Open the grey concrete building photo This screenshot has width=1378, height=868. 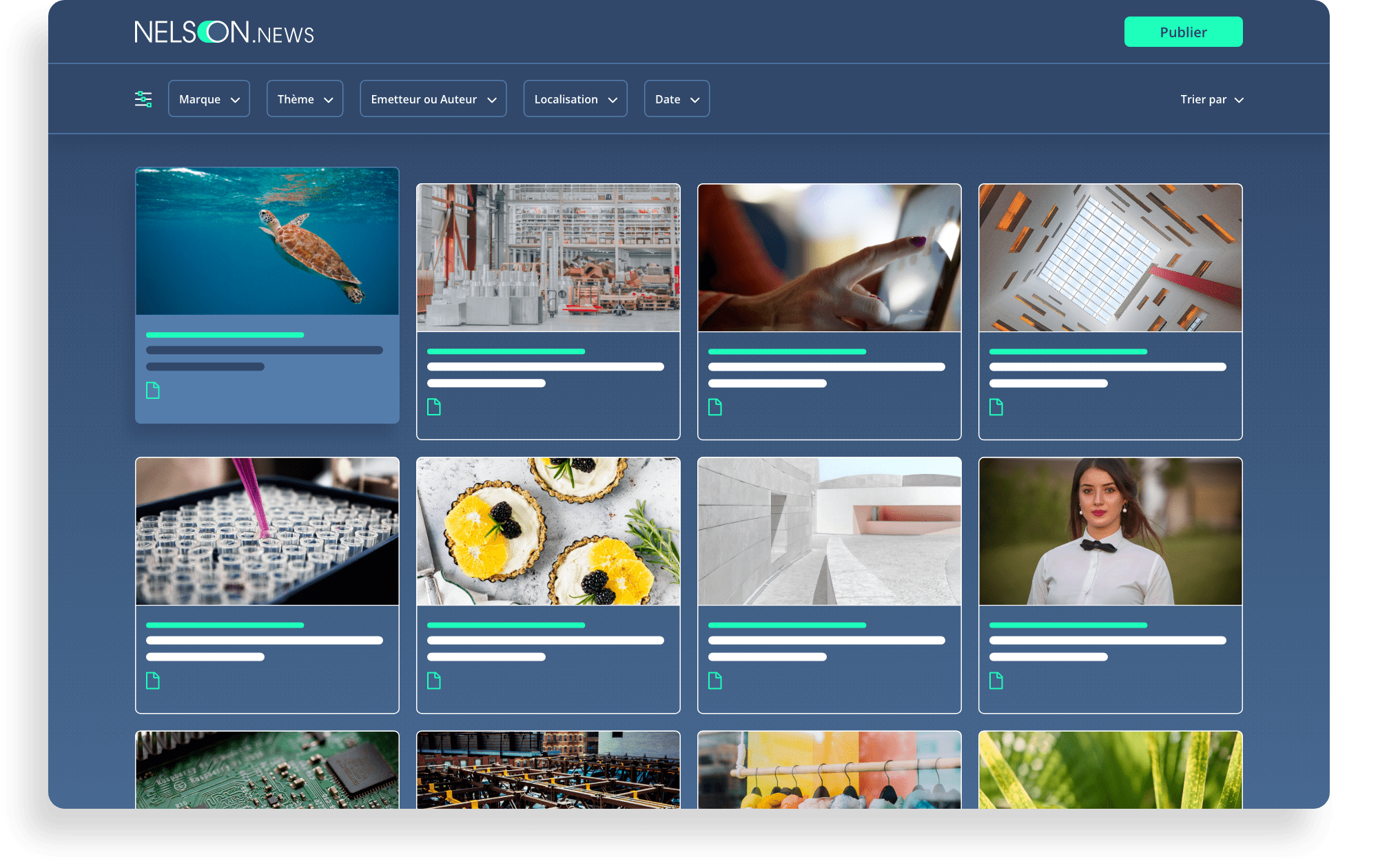pyautogui.click(x=830, y=531)
